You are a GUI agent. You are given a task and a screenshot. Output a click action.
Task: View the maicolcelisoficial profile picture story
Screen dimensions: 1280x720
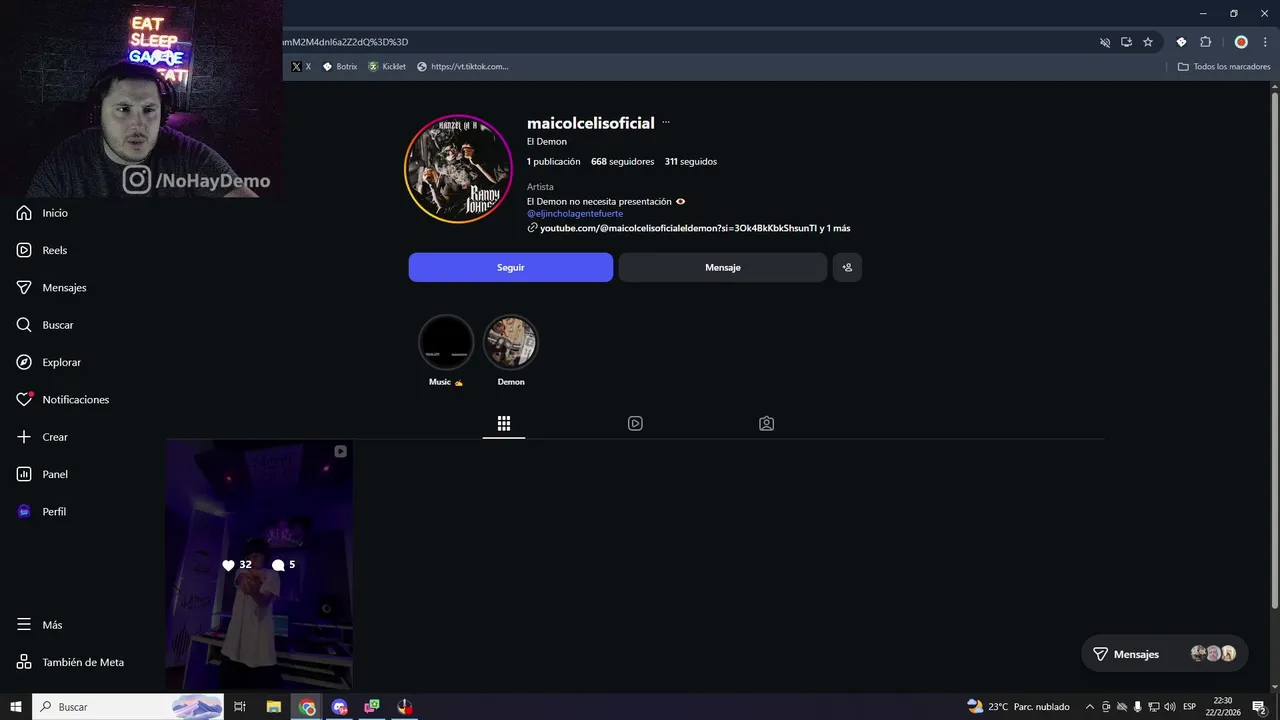(x=458, y=168)
